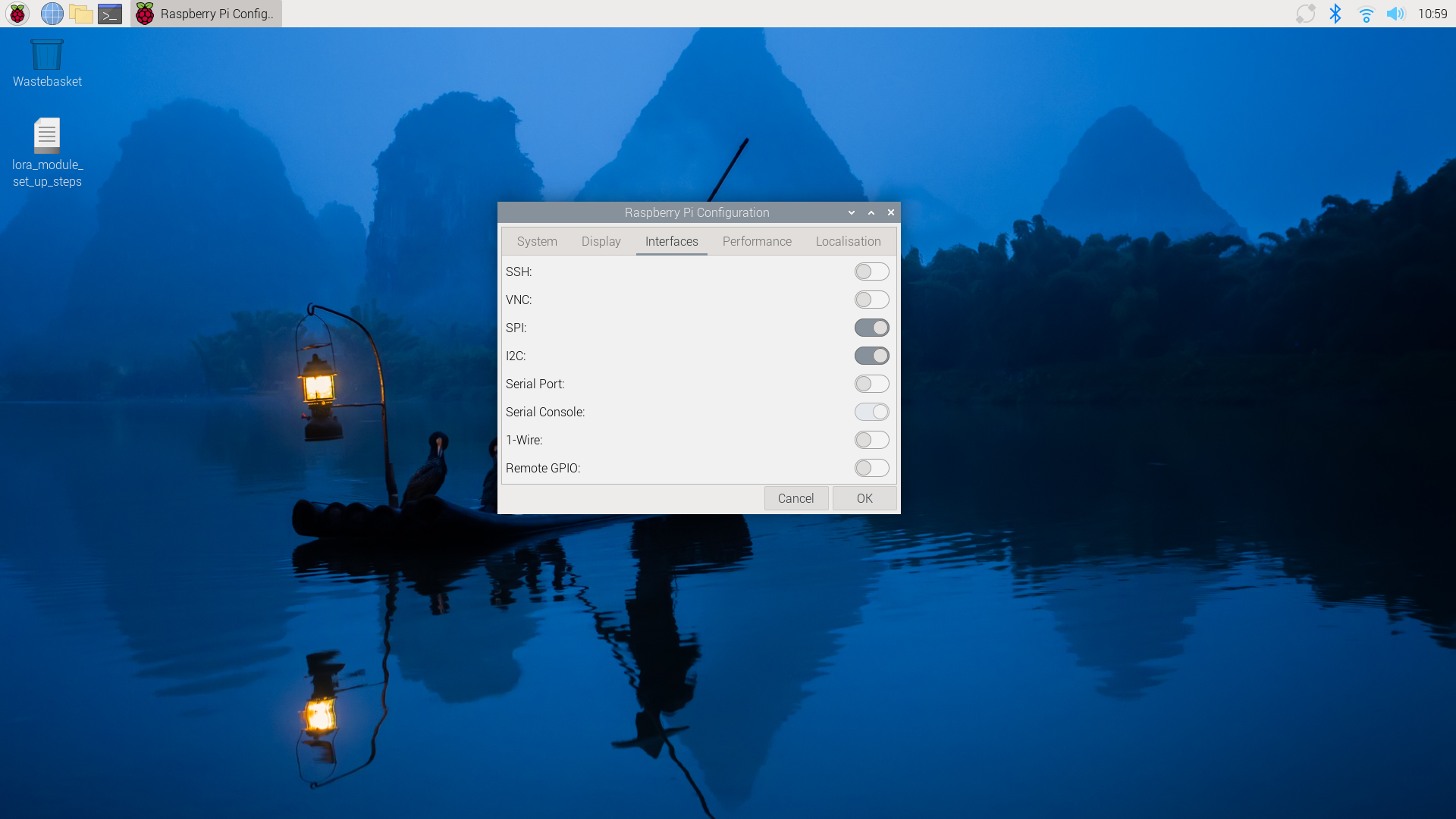Screen dimensions: 1456x819
Task: Minimize the Raspberry Pi Configuration dialog
Action: [x=852, y=213]
